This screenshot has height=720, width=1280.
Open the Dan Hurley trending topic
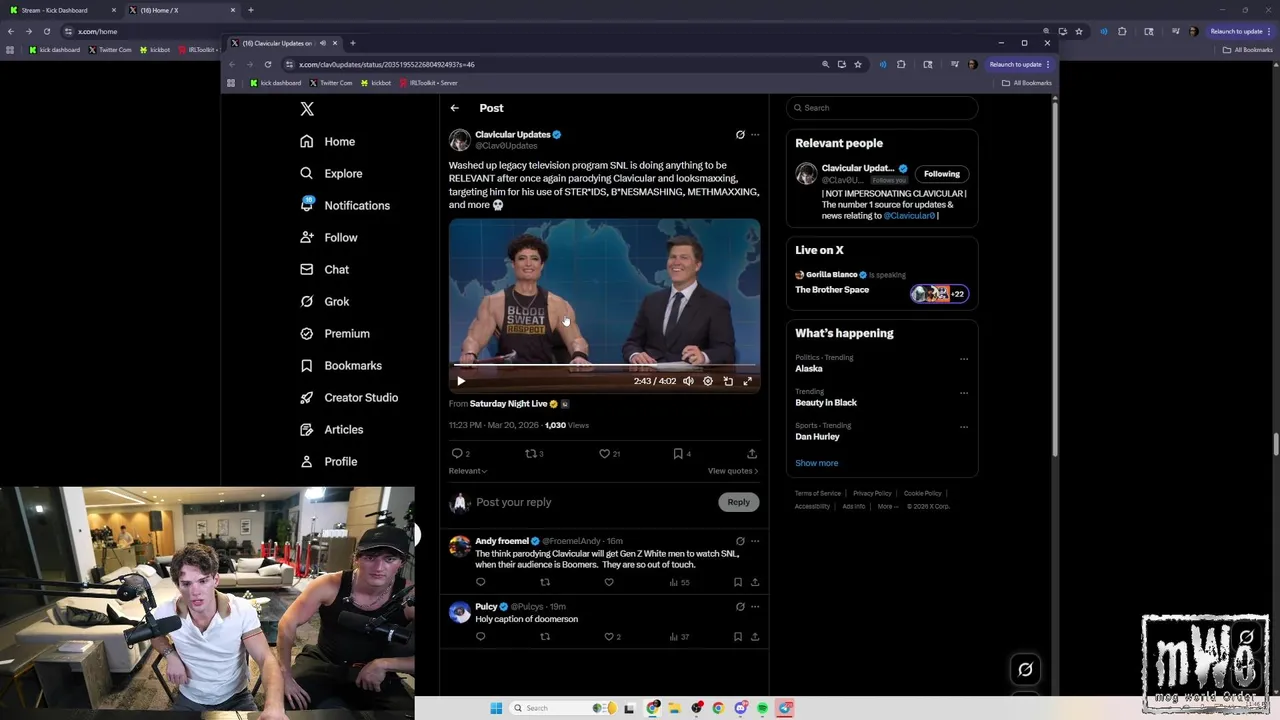click(817, 437)
